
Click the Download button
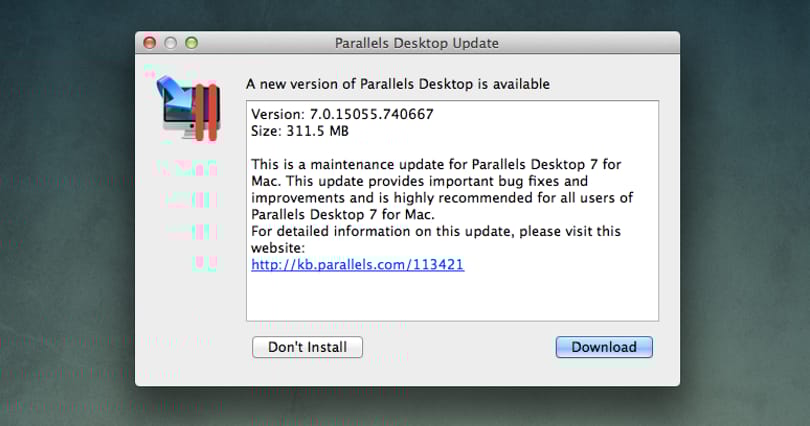point(604,347)
